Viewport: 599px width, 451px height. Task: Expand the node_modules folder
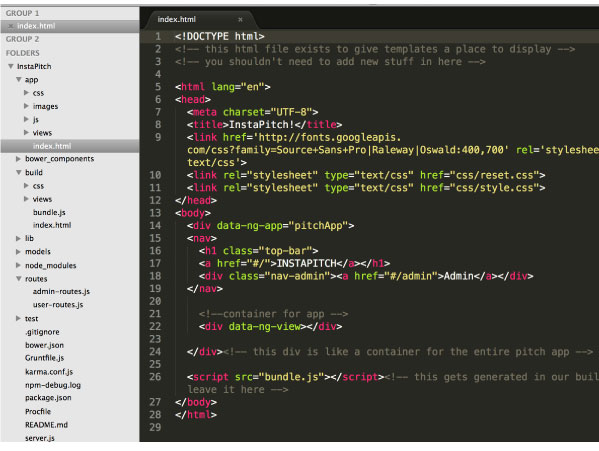point(18,265)
